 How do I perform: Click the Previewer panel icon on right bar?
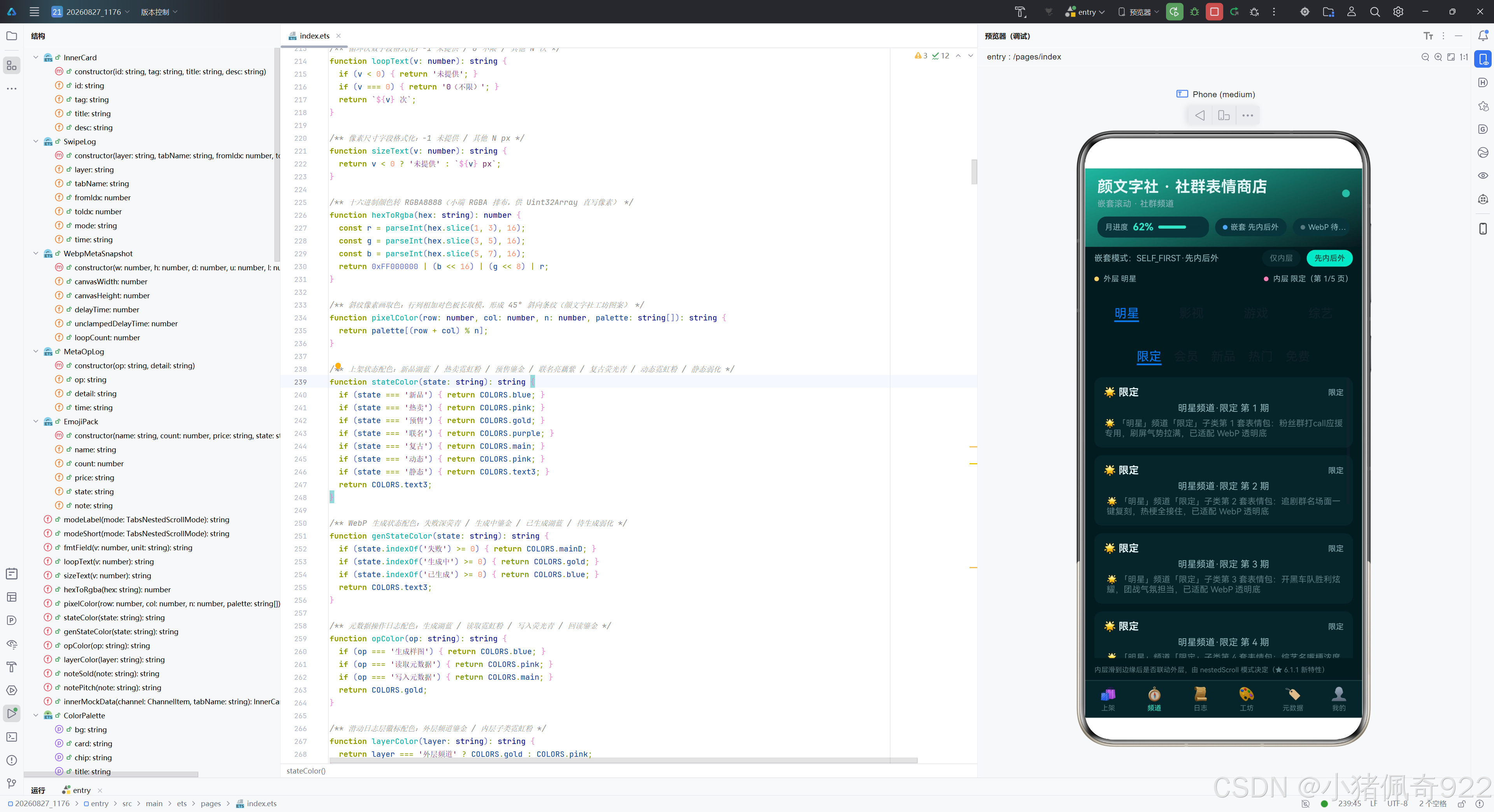[1482, 59]
